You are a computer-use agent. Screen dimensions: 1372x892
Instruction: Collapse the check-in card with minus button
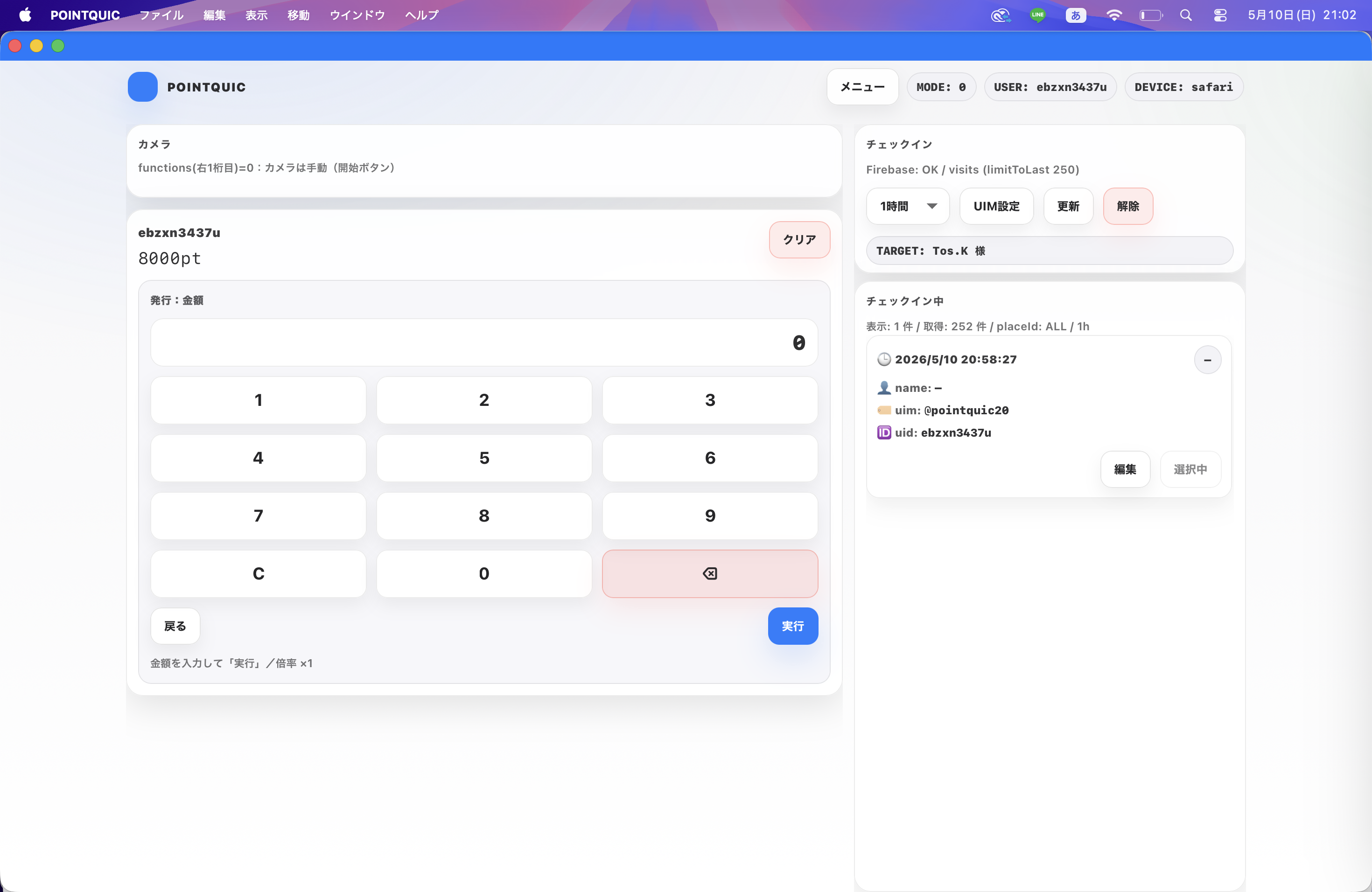tap(1207, 360)
